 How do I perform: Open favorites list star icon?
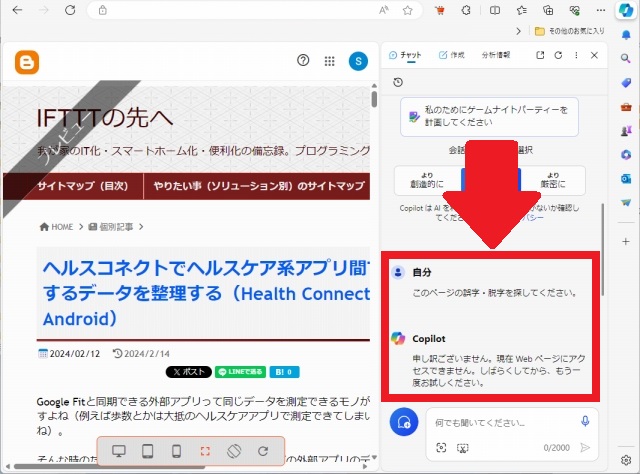pos(522,10)
